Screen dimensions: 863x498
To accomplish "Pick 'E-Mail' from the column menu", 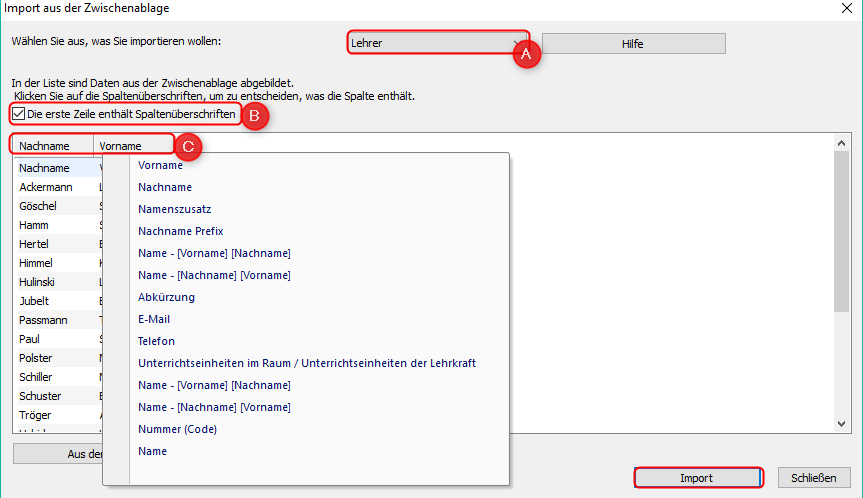I will [154, 319].
